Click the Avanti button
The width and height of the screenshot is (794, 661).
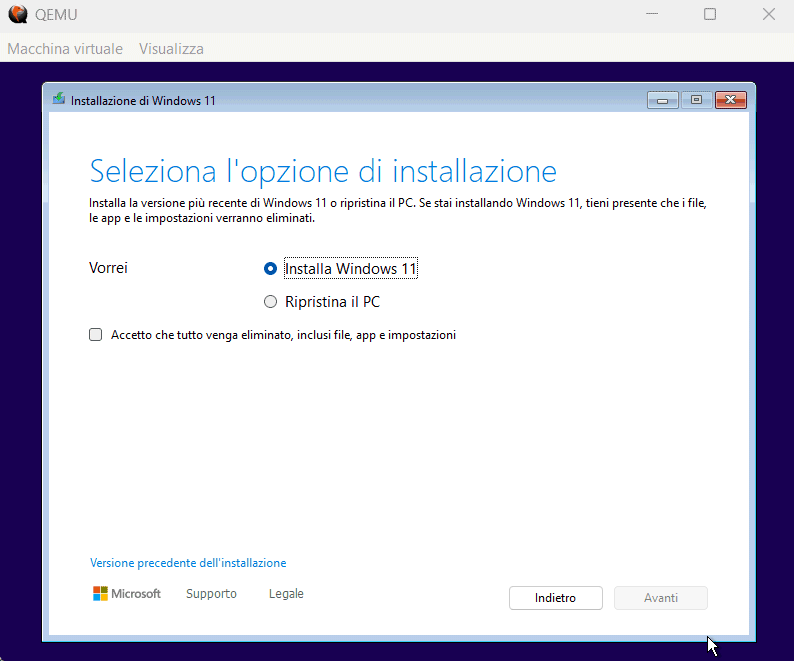coord(660,598)
